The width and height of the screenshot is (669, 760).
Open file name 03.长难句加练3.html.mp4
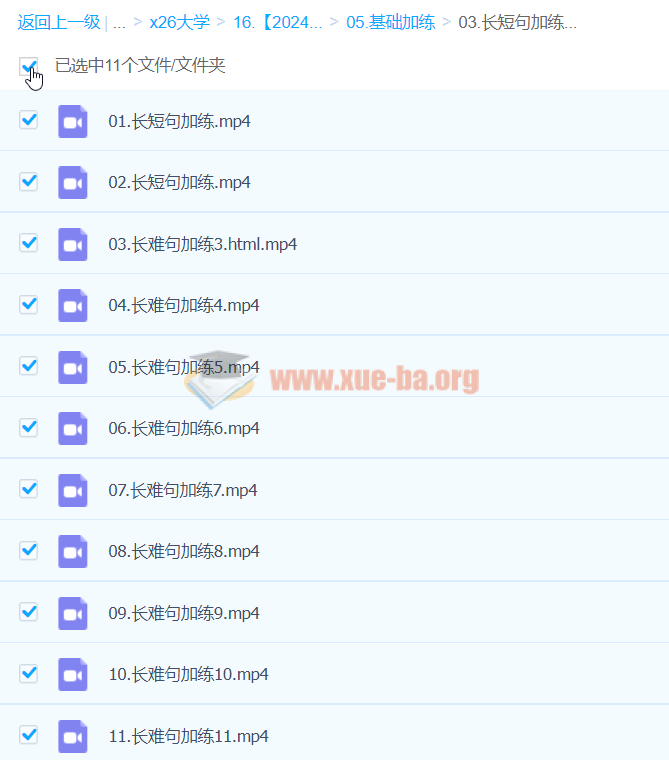click(x=203, y=244)
